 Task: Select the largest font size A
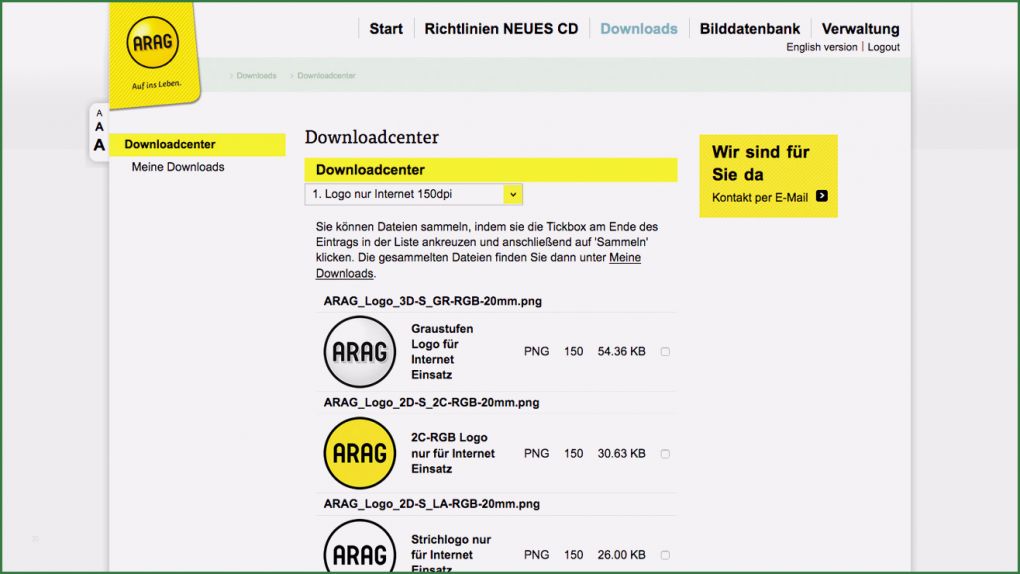tap(99, 144)
